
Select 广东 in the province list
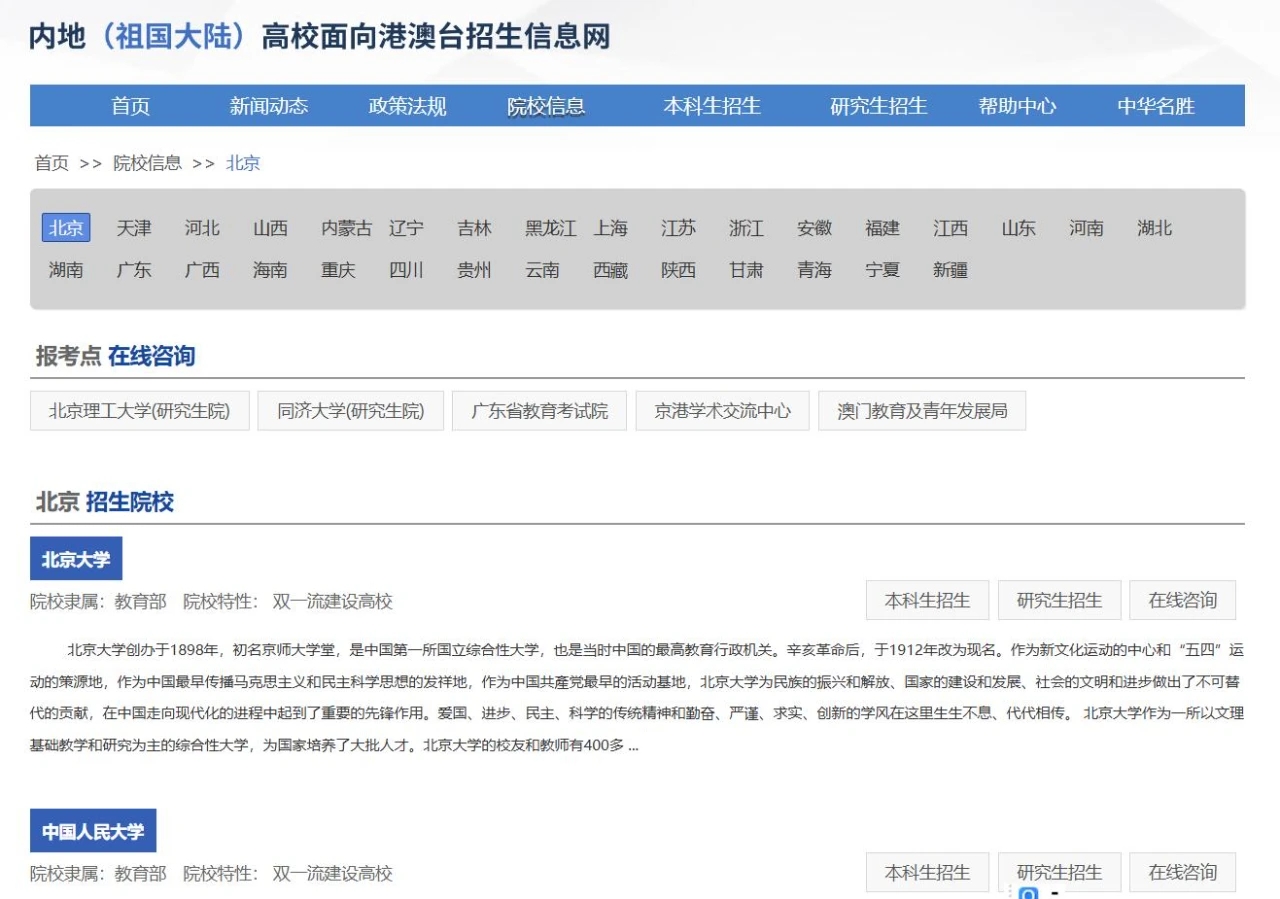tap(134, 270)
